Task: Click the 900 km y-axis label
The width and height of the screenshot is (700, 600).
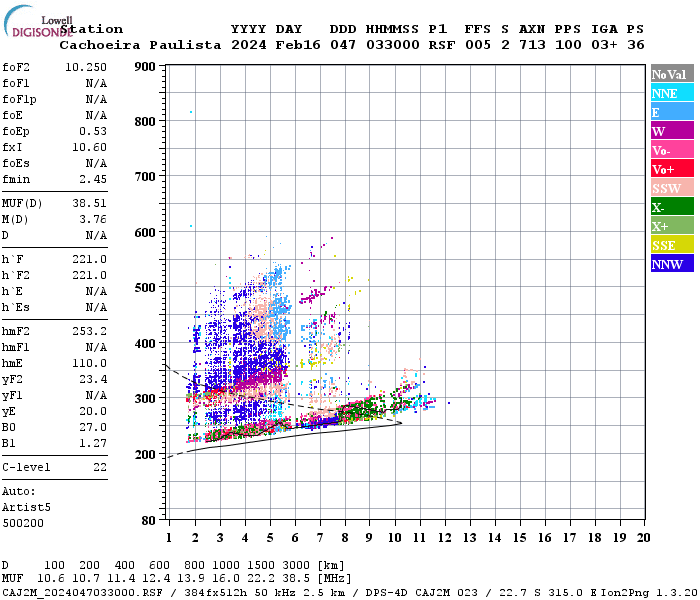Action: point(145,67)
